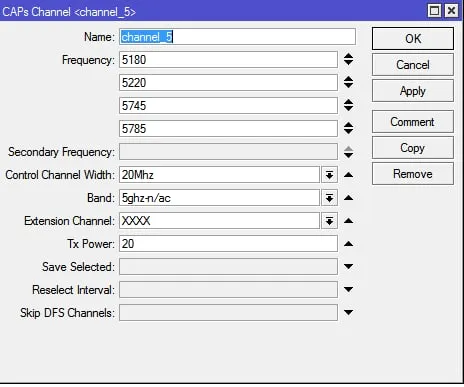This screenshot has height=387, width=464.
Task: Open the Band dropdown list
Action: click(329, 198)
